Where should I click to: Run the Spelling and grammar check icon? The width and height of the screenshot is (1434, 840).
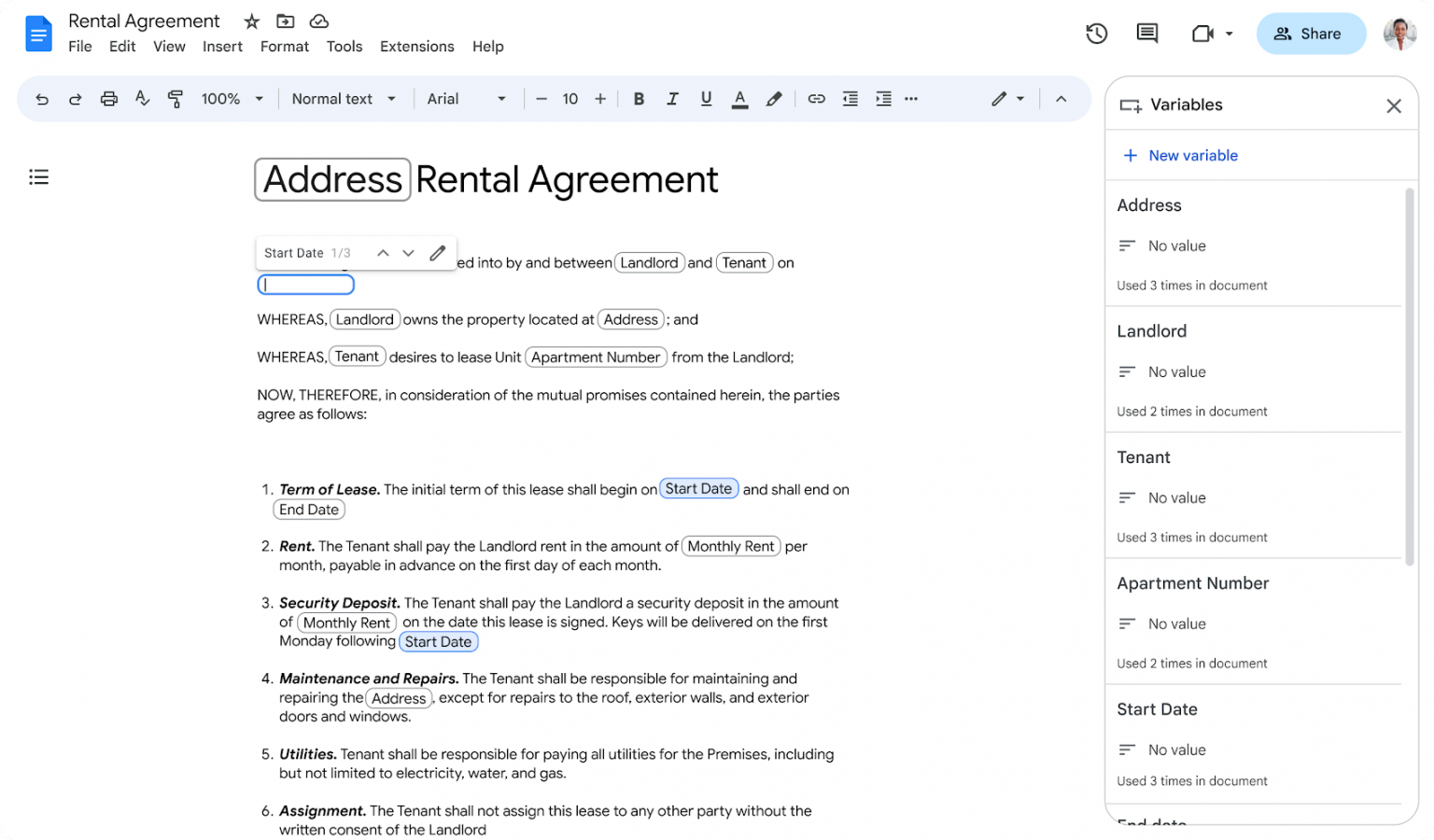pos(142,98)
